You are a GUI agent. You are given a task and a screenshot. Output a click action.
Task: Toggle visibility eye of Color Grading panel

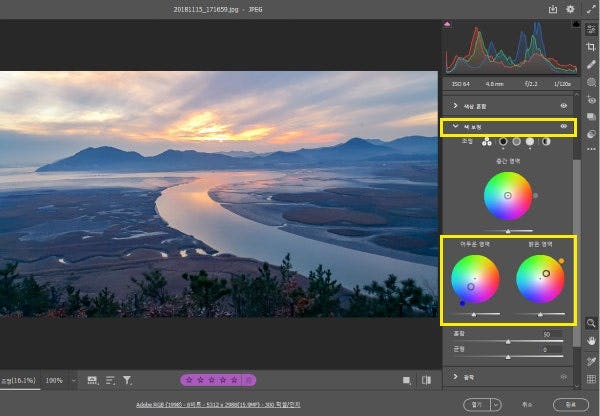tap(564, 126)
